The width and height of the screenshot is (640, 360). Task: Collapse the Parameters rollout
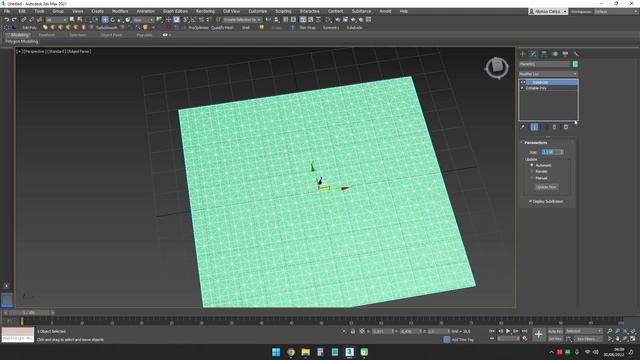522,142
